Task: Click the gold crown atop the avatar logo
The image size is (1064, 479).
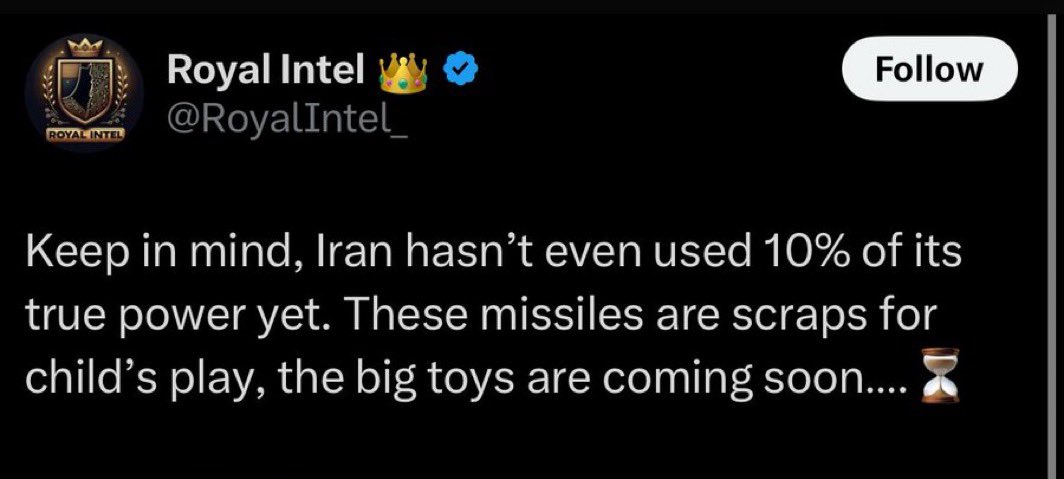Action: point(84,48)
